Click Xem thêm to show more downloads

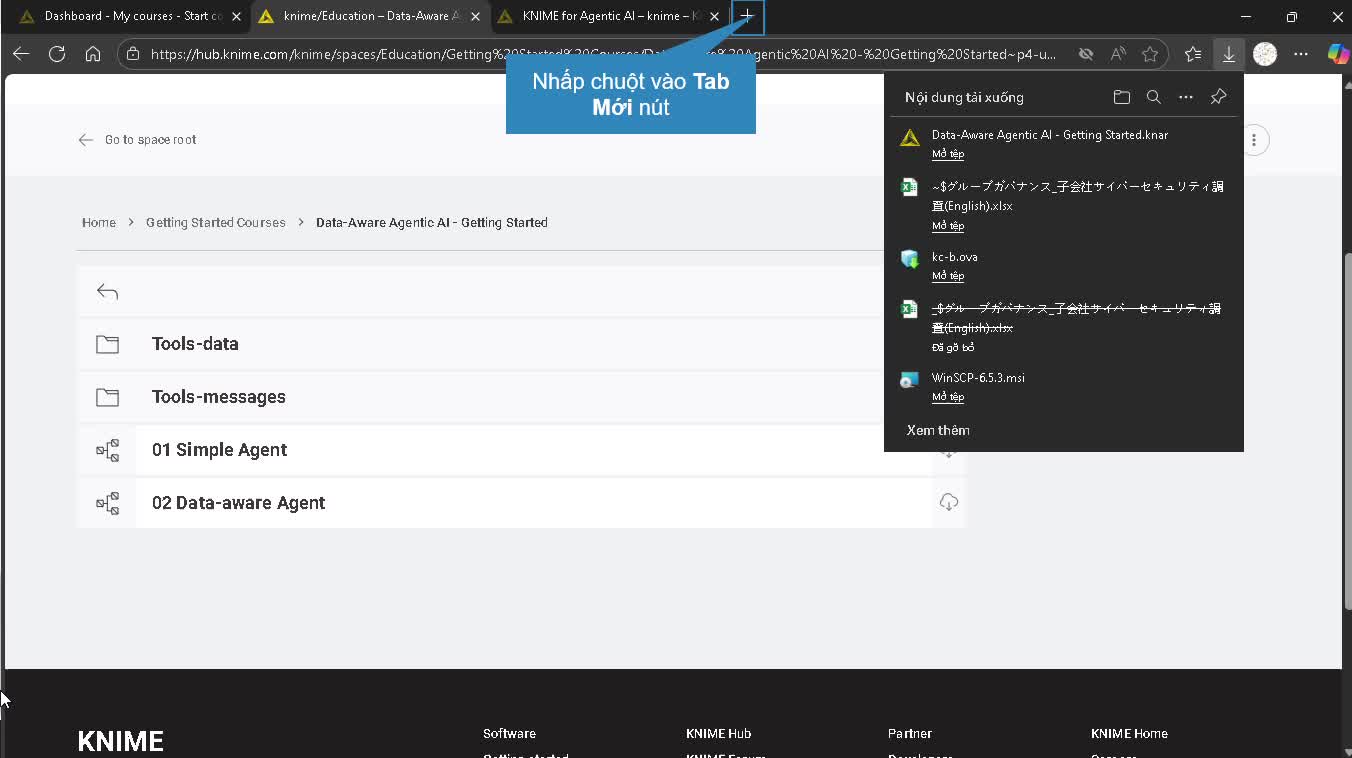click(x=937, y=430)
